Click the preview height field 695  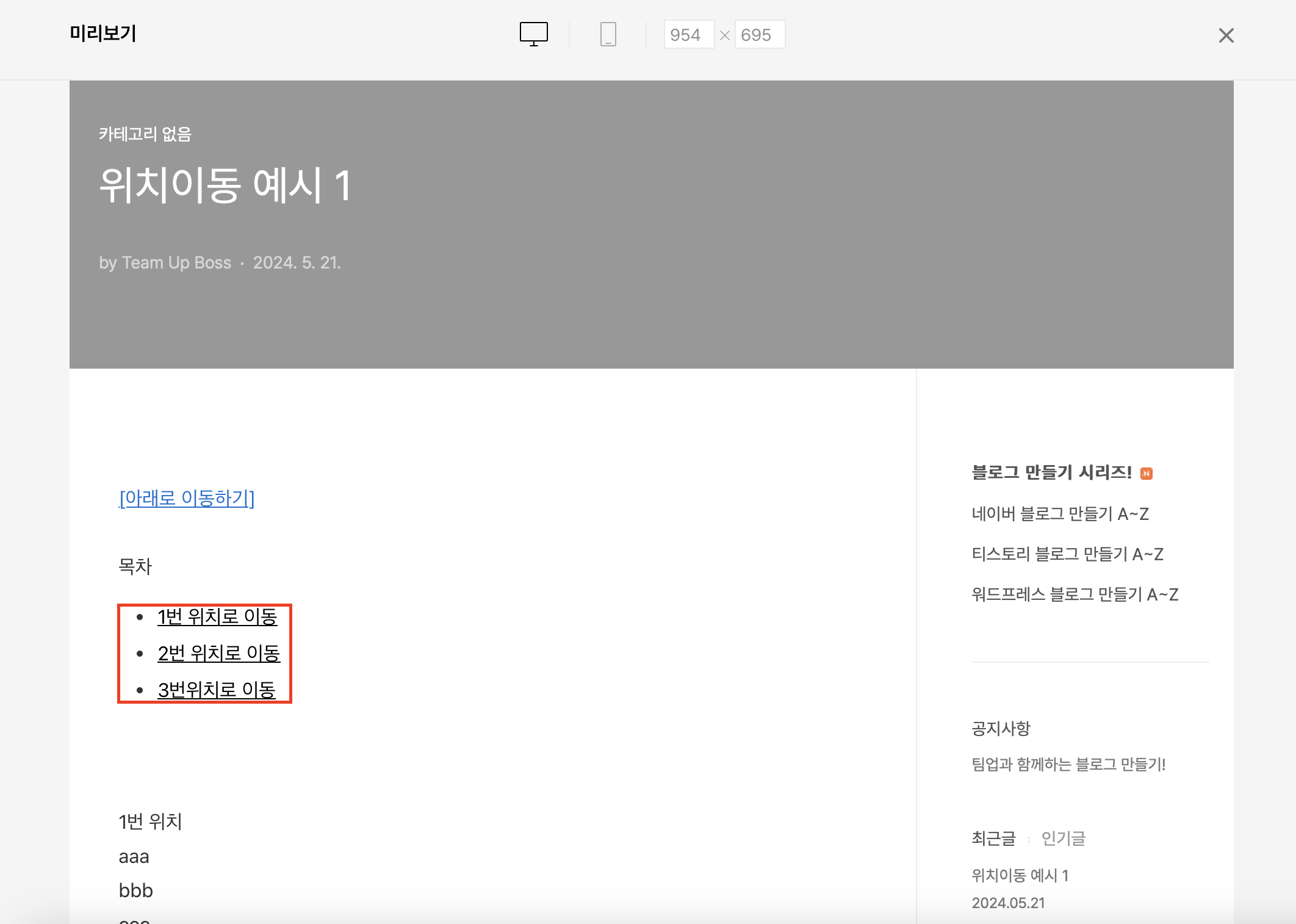pyautogui.click(x=759, y=35)
